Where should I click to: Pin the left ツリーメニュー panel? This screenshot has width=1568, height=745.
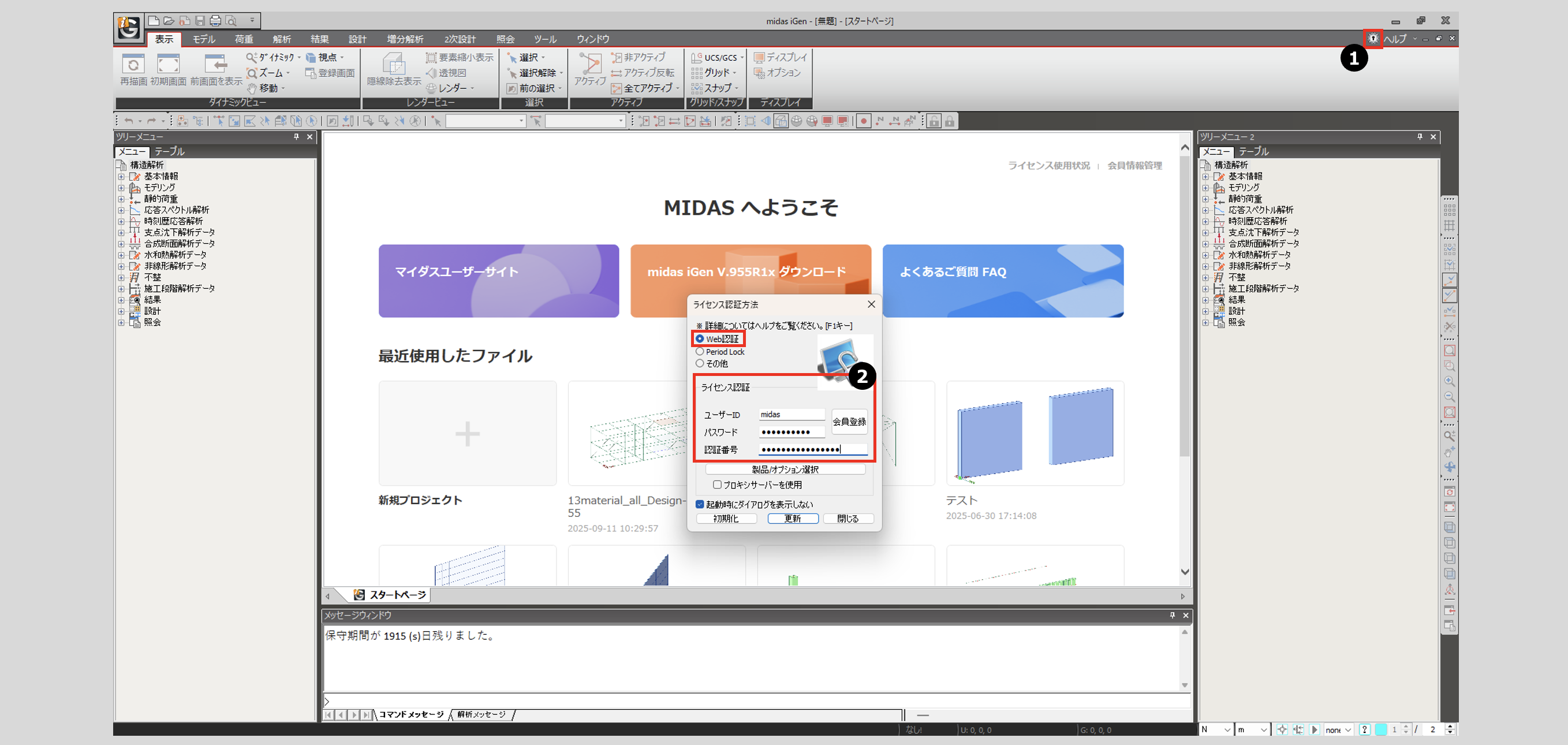296,137
